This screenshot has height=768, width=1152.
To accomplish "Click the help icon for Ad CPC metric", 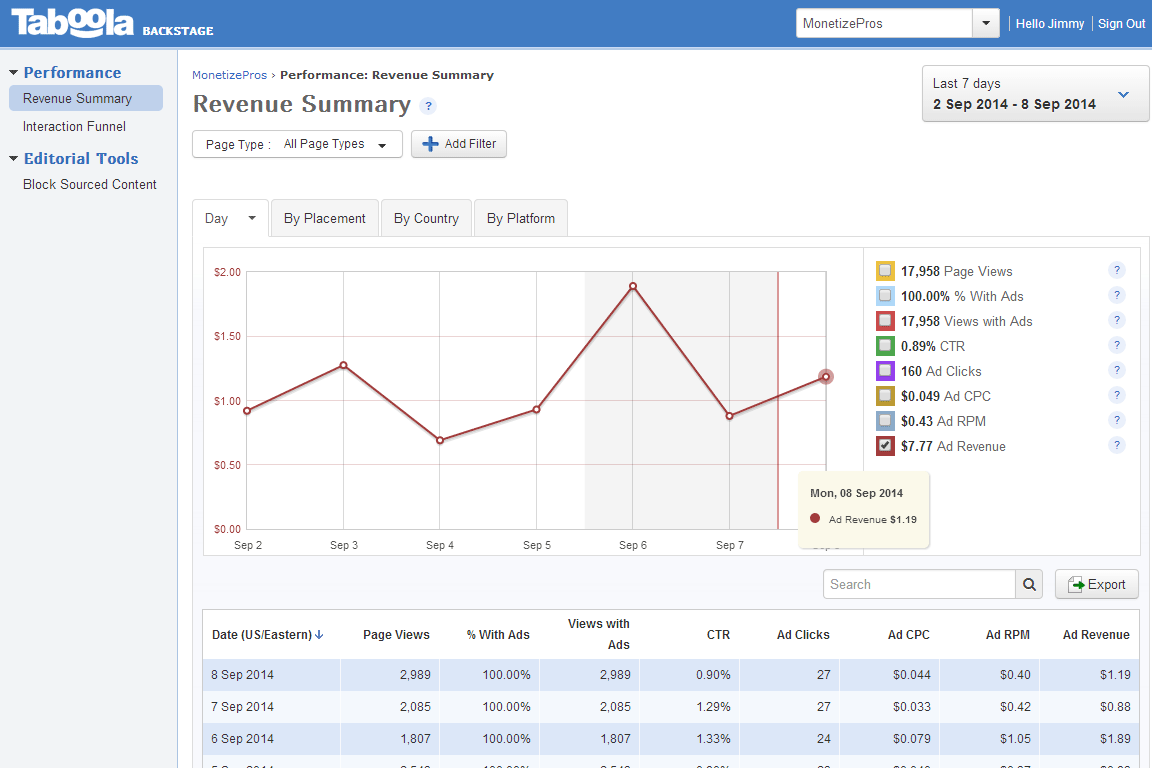I will tap(1117, 395).
